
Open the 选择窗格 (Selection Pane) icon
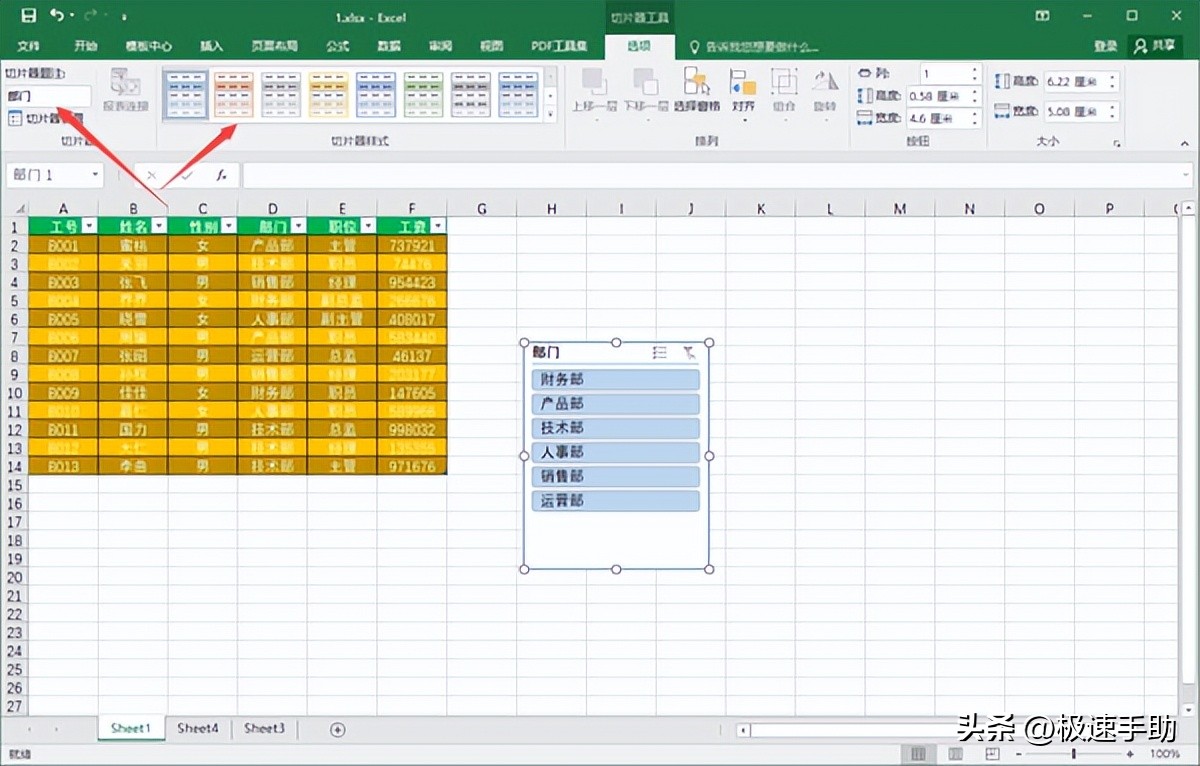tap(697, 86)
